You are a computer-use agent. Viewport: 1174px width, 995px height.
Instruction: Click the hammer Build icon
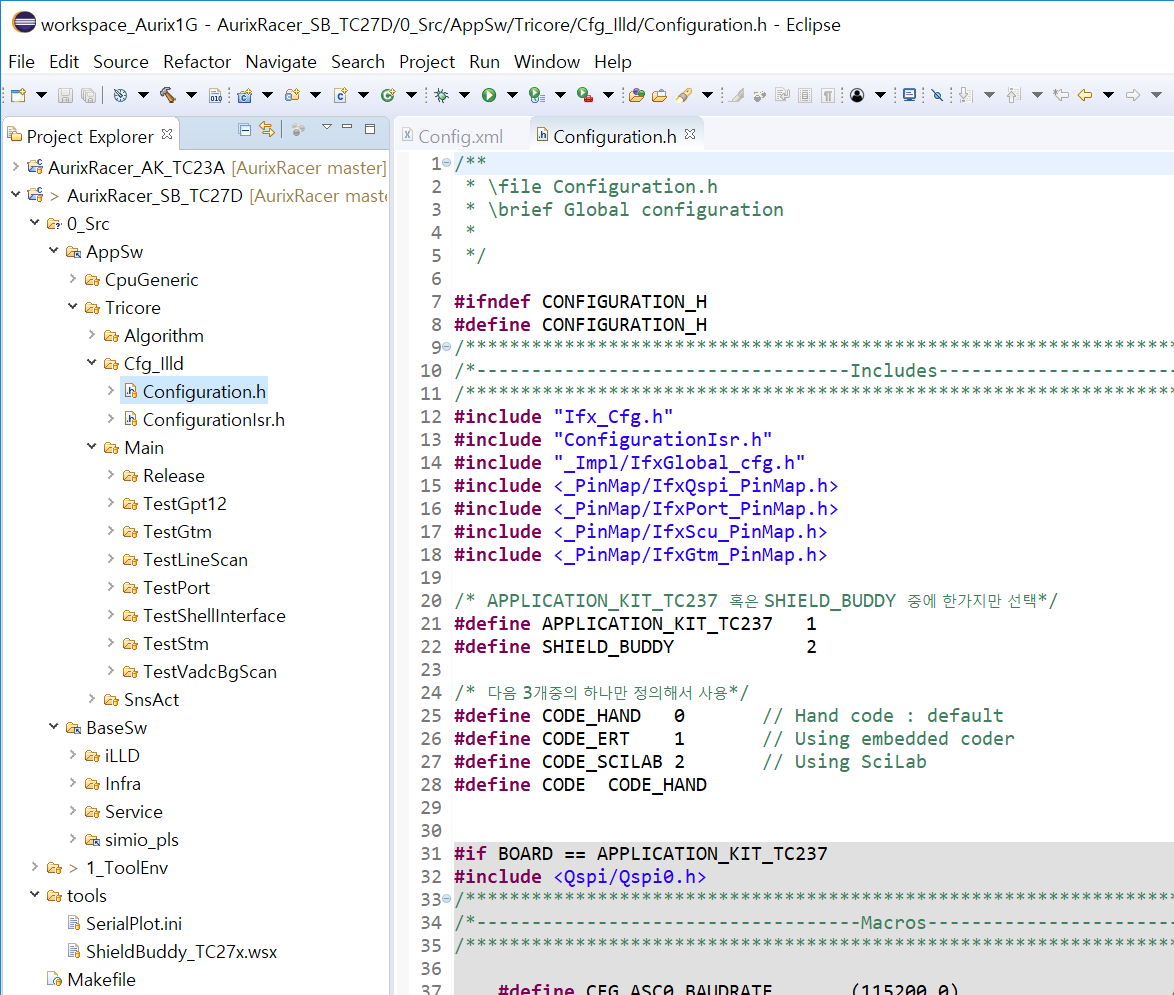pos(168,95)
